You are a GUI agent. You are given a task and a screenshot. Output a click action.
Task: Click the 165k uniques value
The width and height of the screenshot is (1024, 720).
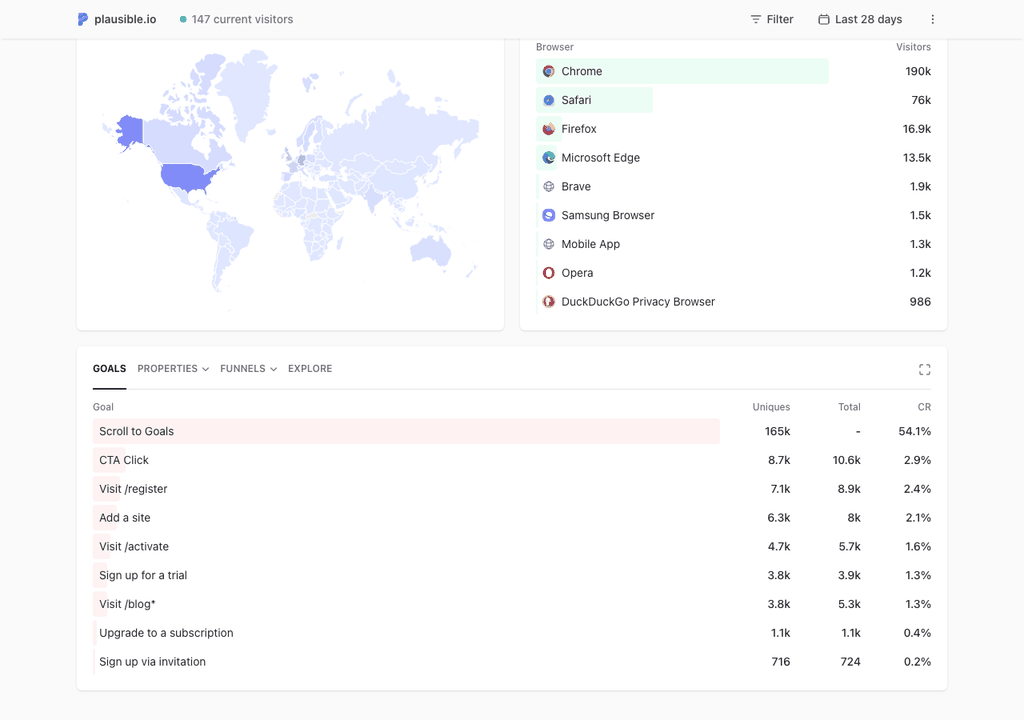tap(777, 431)
